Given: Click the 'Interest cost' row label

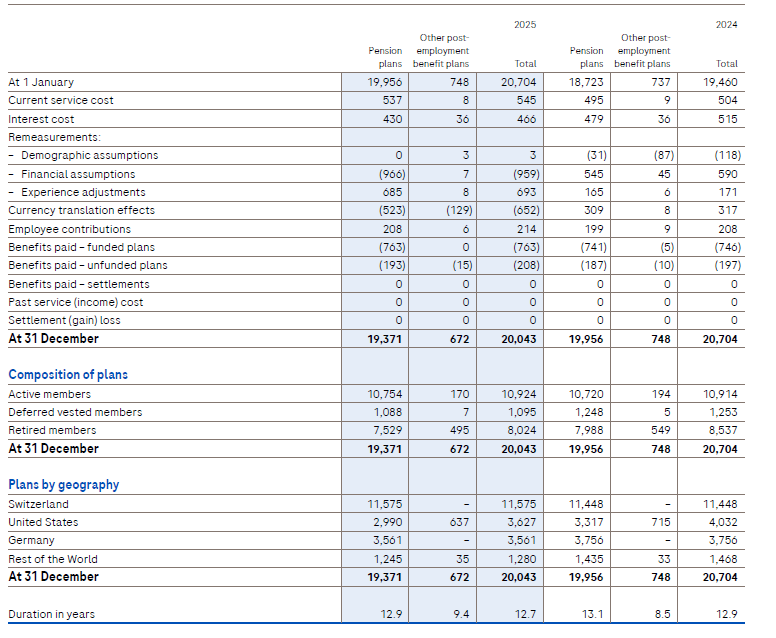Looking at the screenshot, I should [41, 119].
